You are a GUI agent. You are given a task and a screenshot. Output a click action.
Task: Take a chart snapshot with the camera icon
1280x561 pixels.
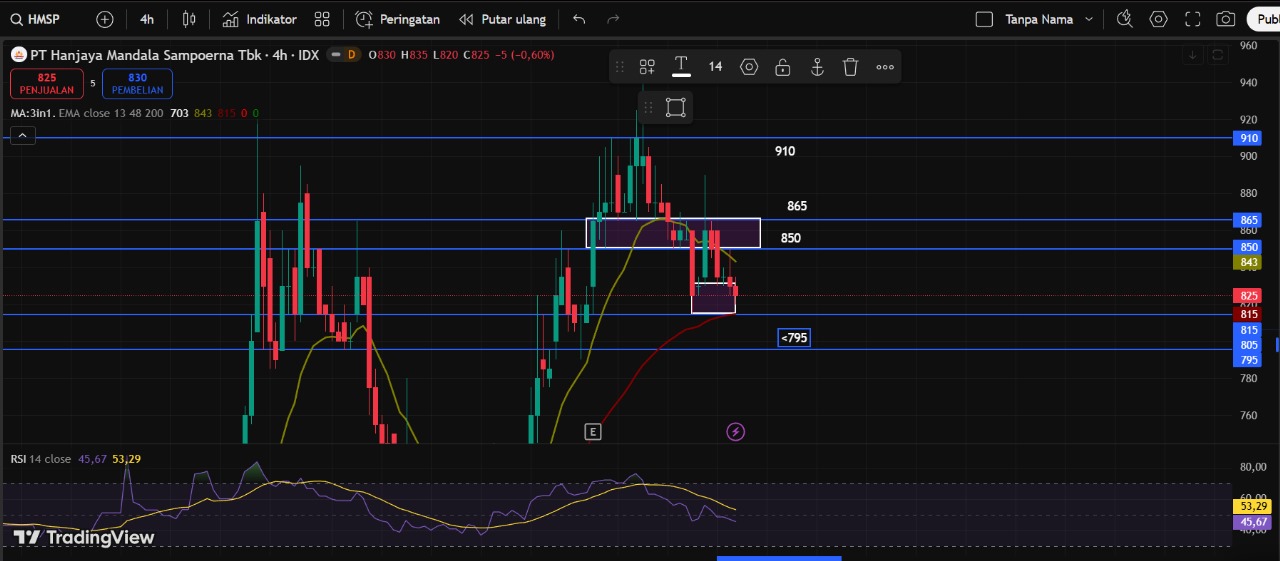(1225, 19)
